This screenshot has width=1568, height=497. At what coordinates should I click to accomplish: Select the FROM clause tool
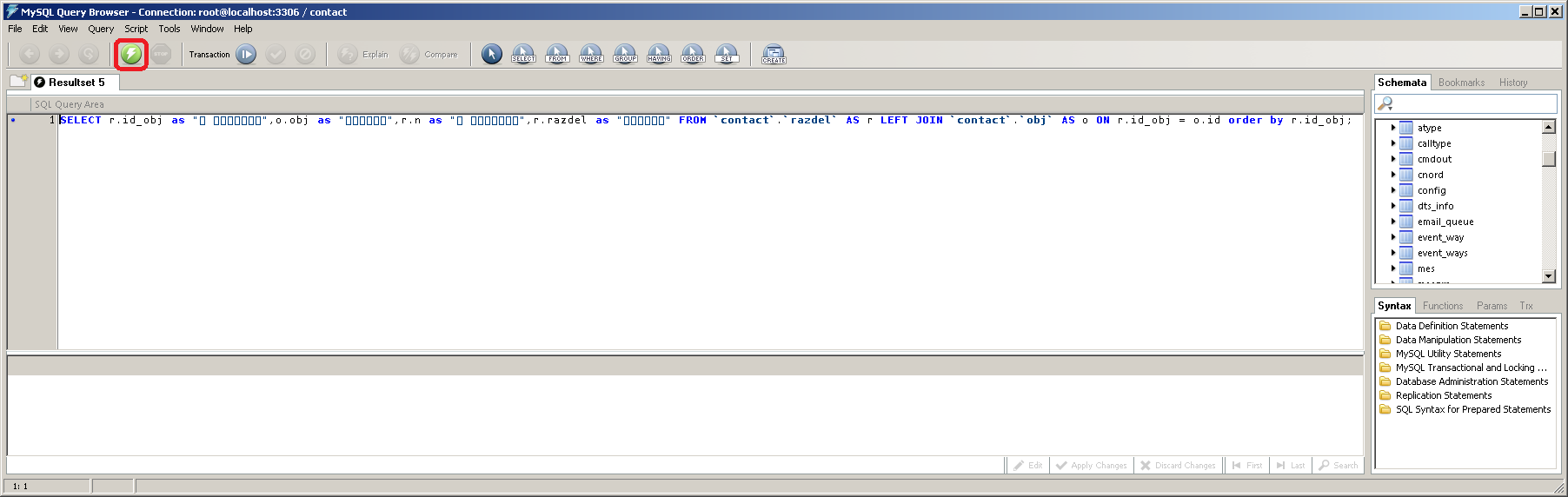click(557, 55)
